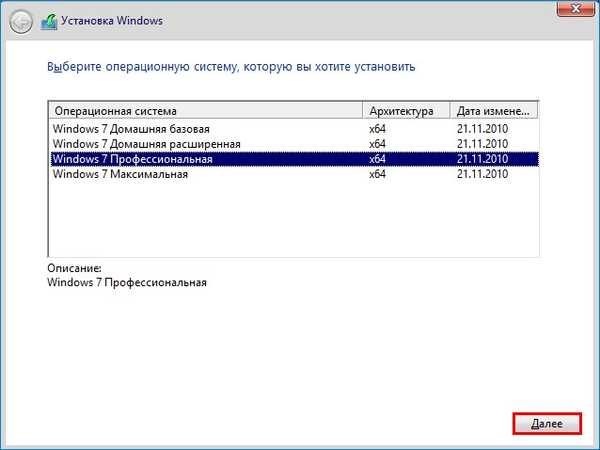Click date 21.11.2010 in Максимальная row
Image resolution: width=600 pixels, height=450 pixels.
(482, 174)
